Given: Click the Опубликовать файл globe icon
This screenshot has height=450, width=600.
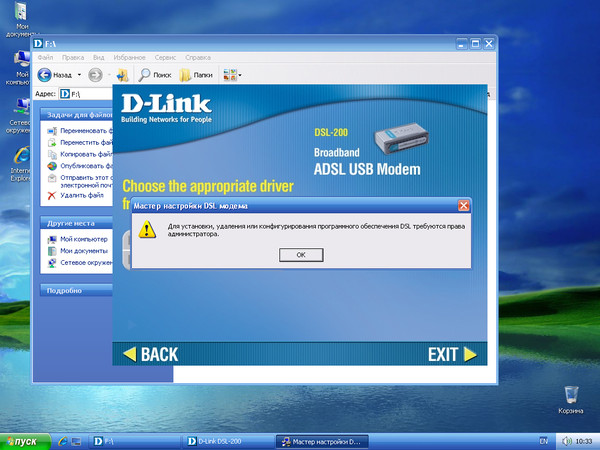Looking at the screenshot, I should coord(52,166).
